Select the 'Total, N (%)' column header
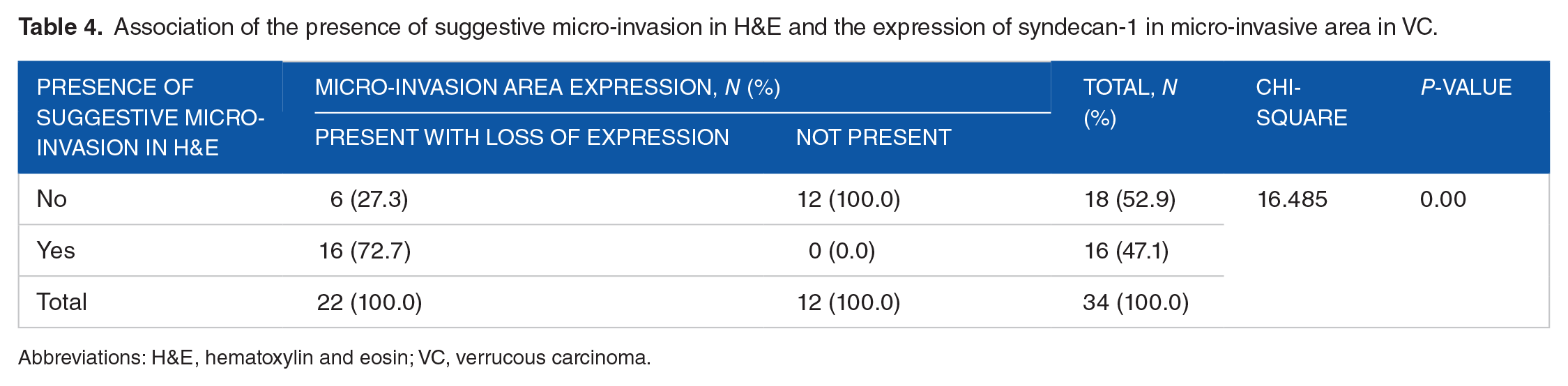1568x386 pixels. [1130, 102]
